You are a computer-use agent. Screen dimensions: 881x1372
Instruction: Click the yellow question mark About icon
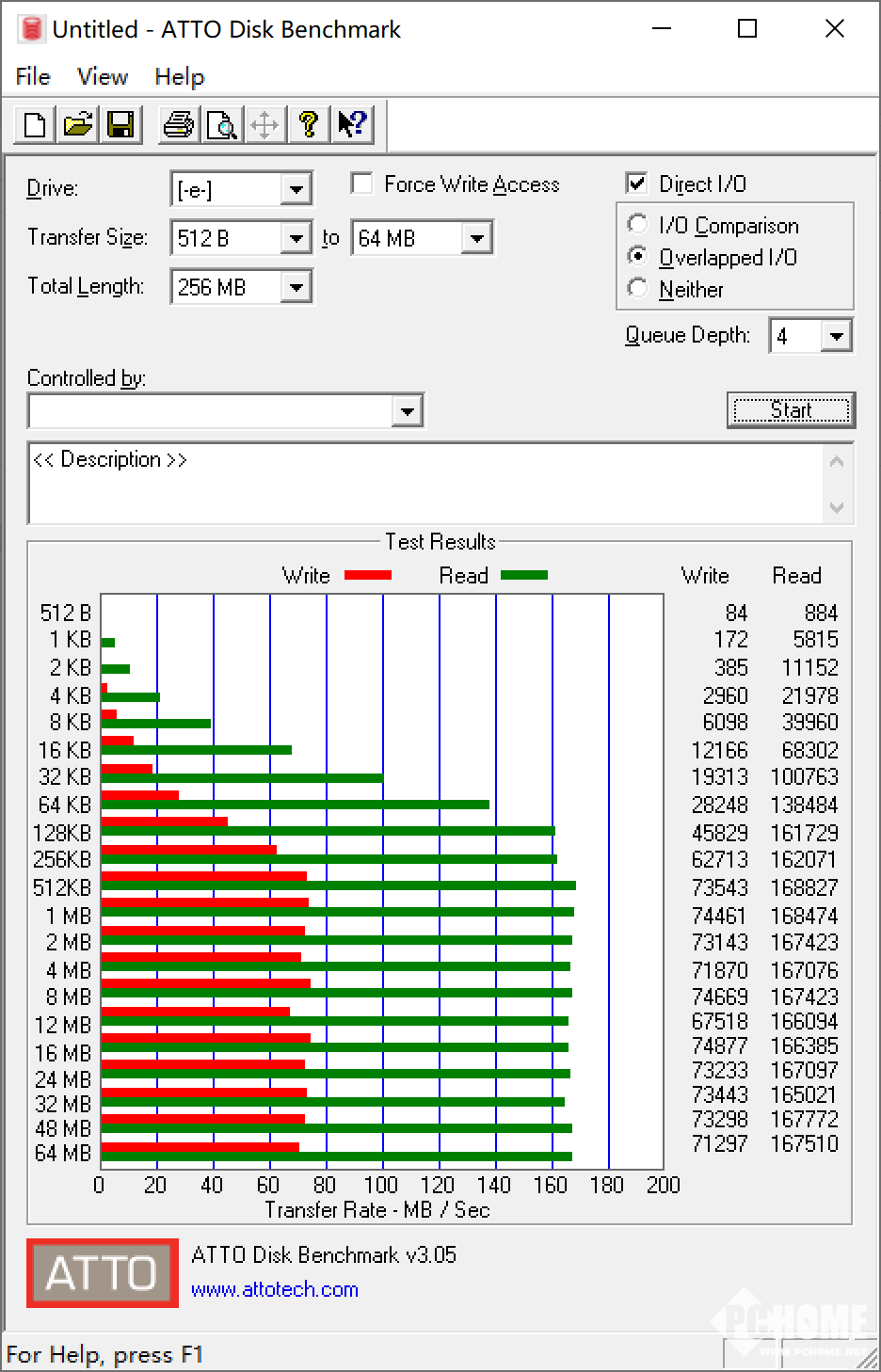coord(309,125)
